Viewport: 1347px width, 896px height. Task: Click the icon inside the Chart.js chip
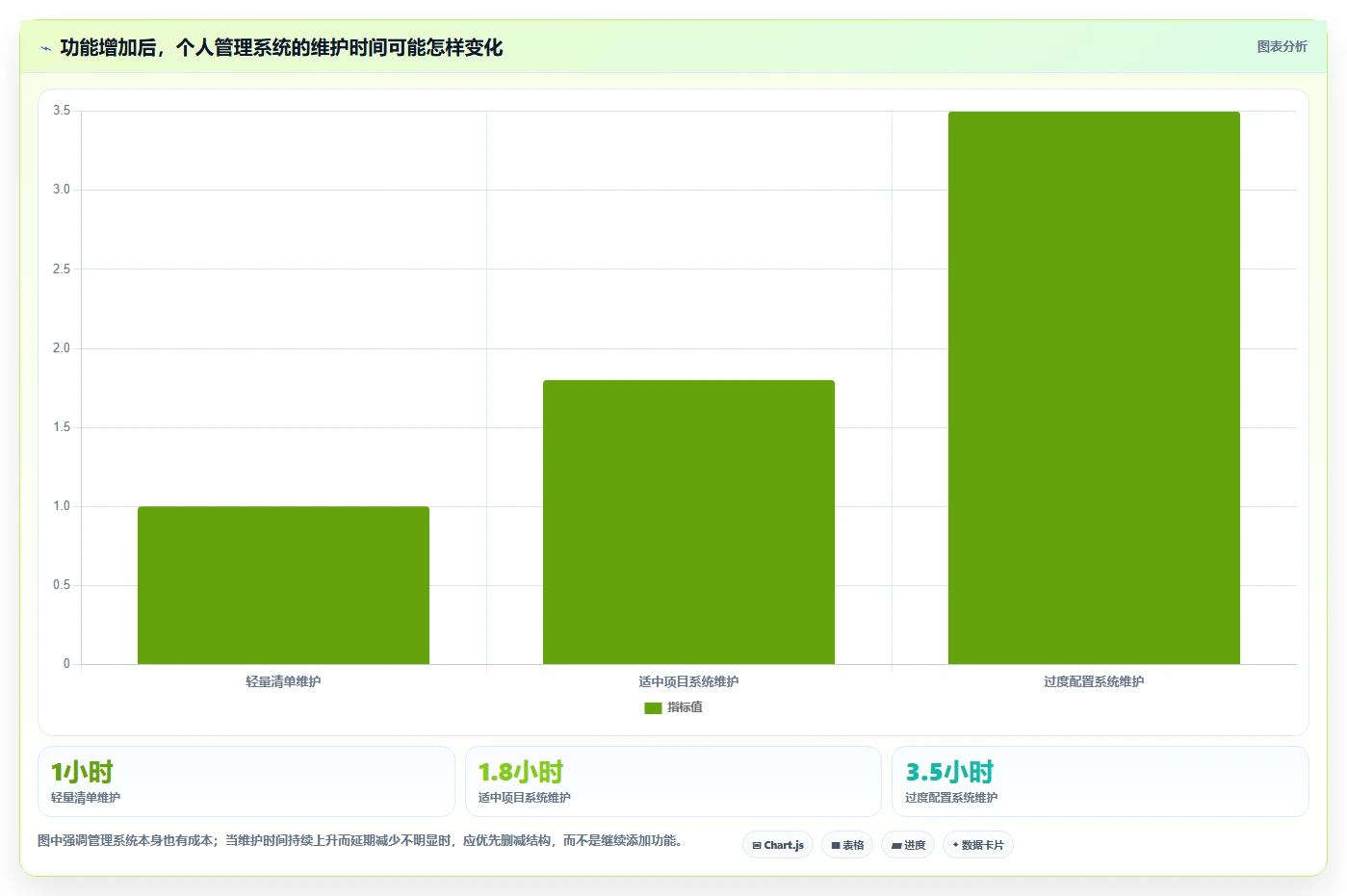757,845
